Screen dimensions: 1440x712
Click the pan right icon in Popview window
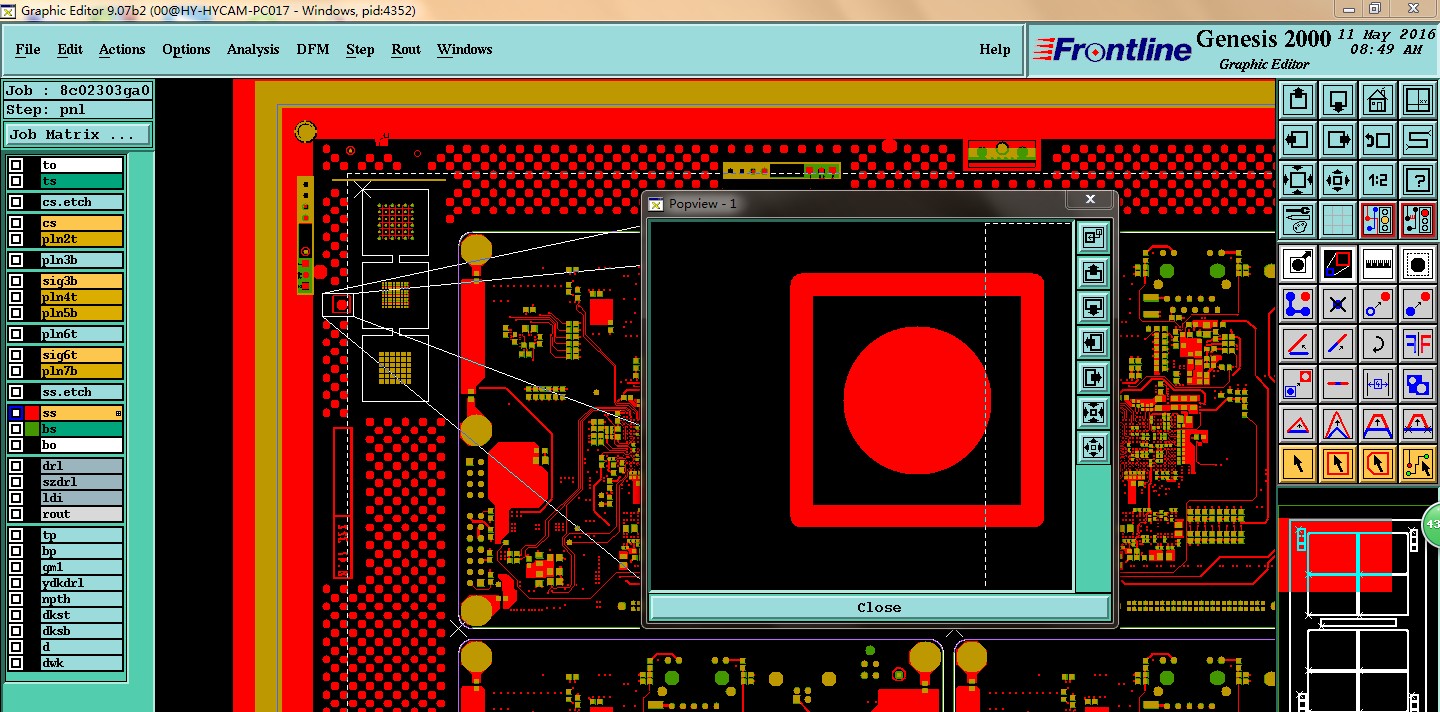pos(1093,378)
